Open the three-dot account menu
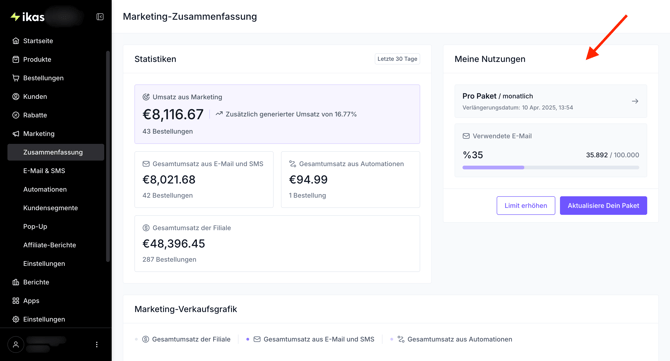This screenshot has height=361, width=670. pyautogui.click(x=97, y=344)
